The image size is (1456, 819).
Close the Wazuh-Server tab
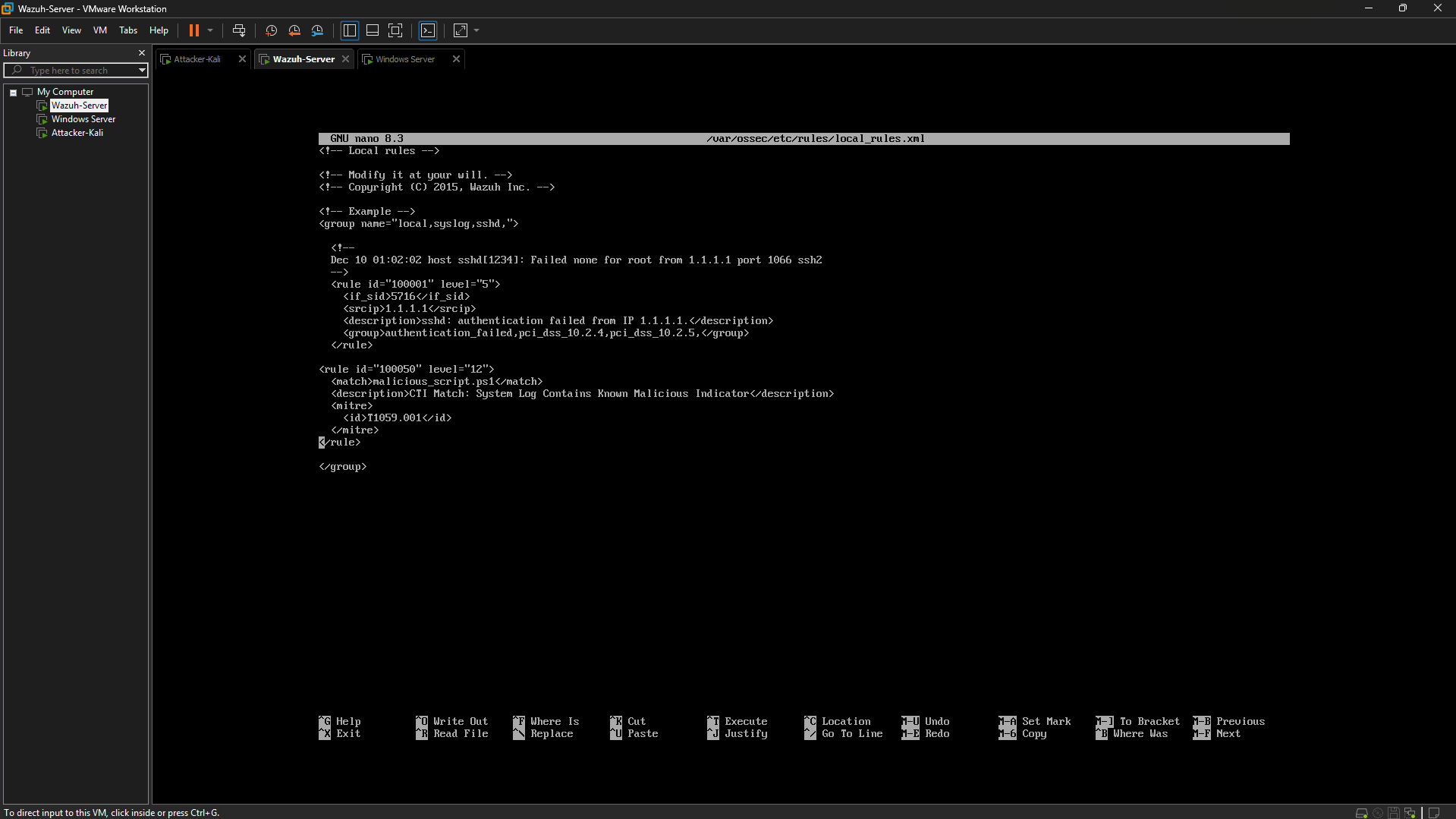pos(345,59)
